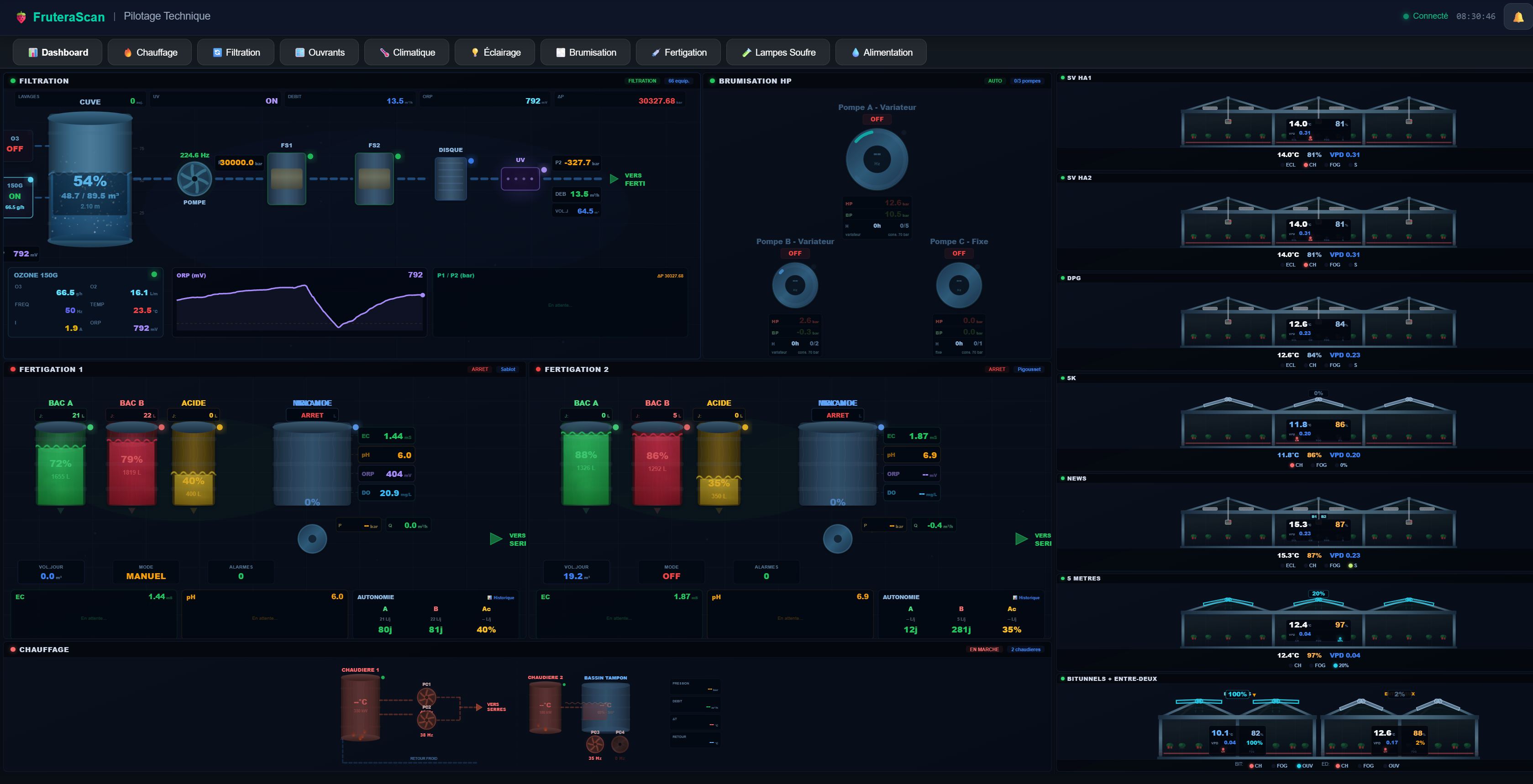This screenshot has width=1533, height=784.
Task: Click the UV sterilizer unit icon
Action: [520, 178]
